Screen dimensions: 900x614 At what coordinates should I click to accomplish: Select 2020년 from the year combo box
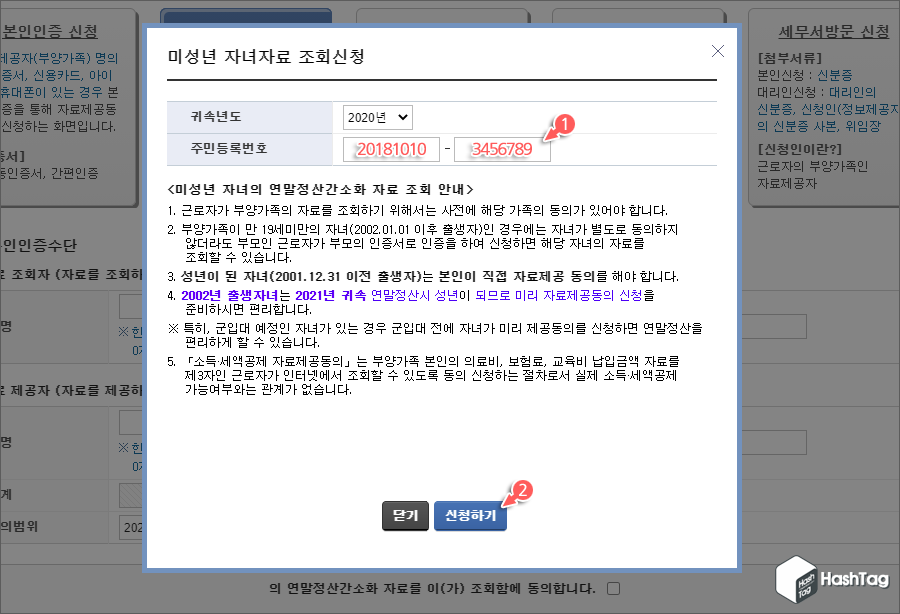pos(380,117)
